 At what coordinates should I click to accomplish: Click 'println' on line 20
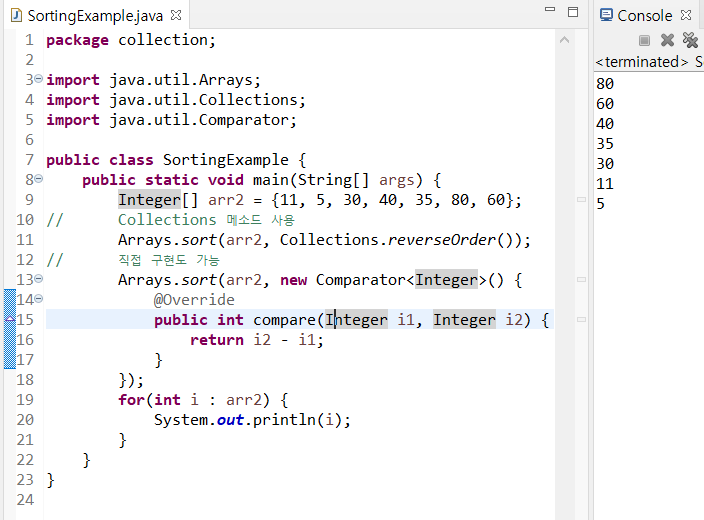pyautogui.click(x=285, y=420)
